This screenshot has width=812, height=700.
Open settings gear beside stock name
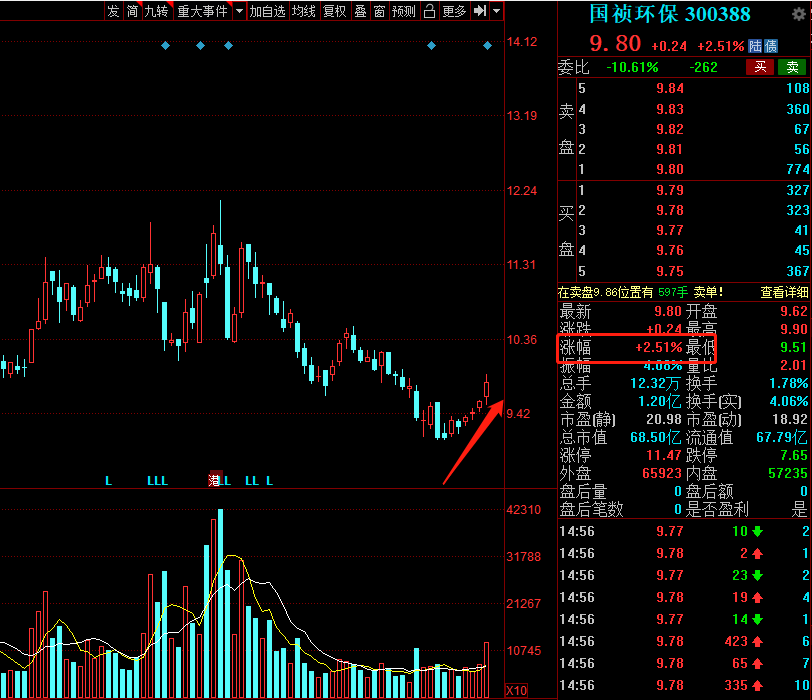pos(799,14)
